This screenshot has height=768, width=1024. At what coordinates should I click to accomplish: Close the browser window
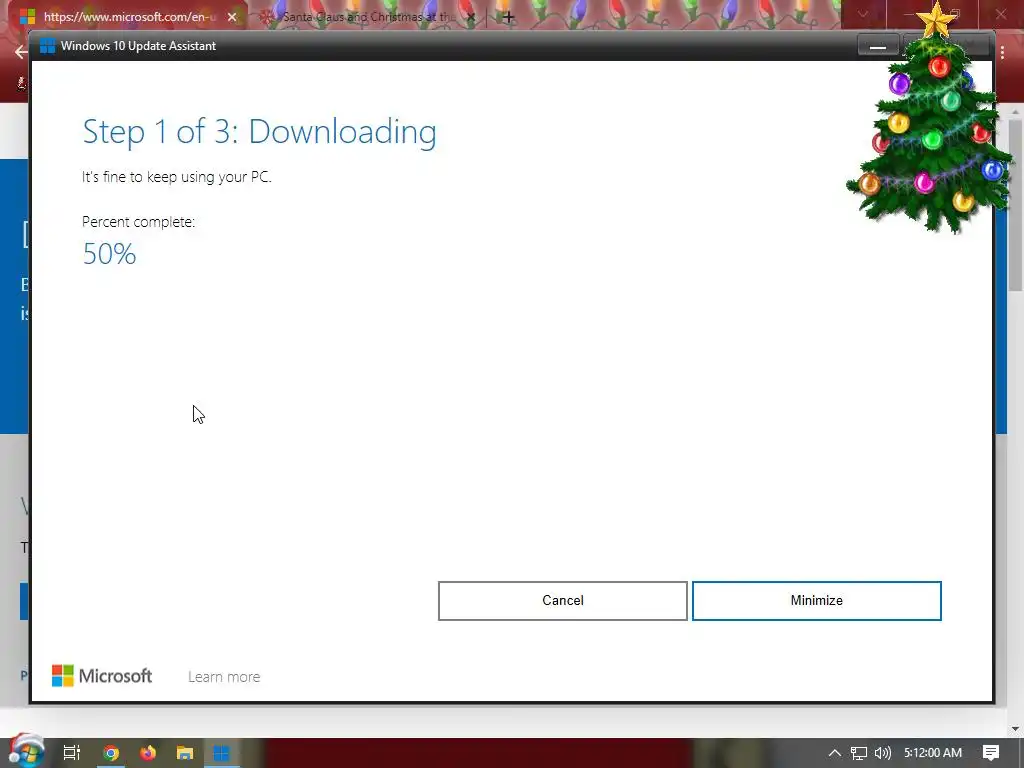[x=1000, y=14]
